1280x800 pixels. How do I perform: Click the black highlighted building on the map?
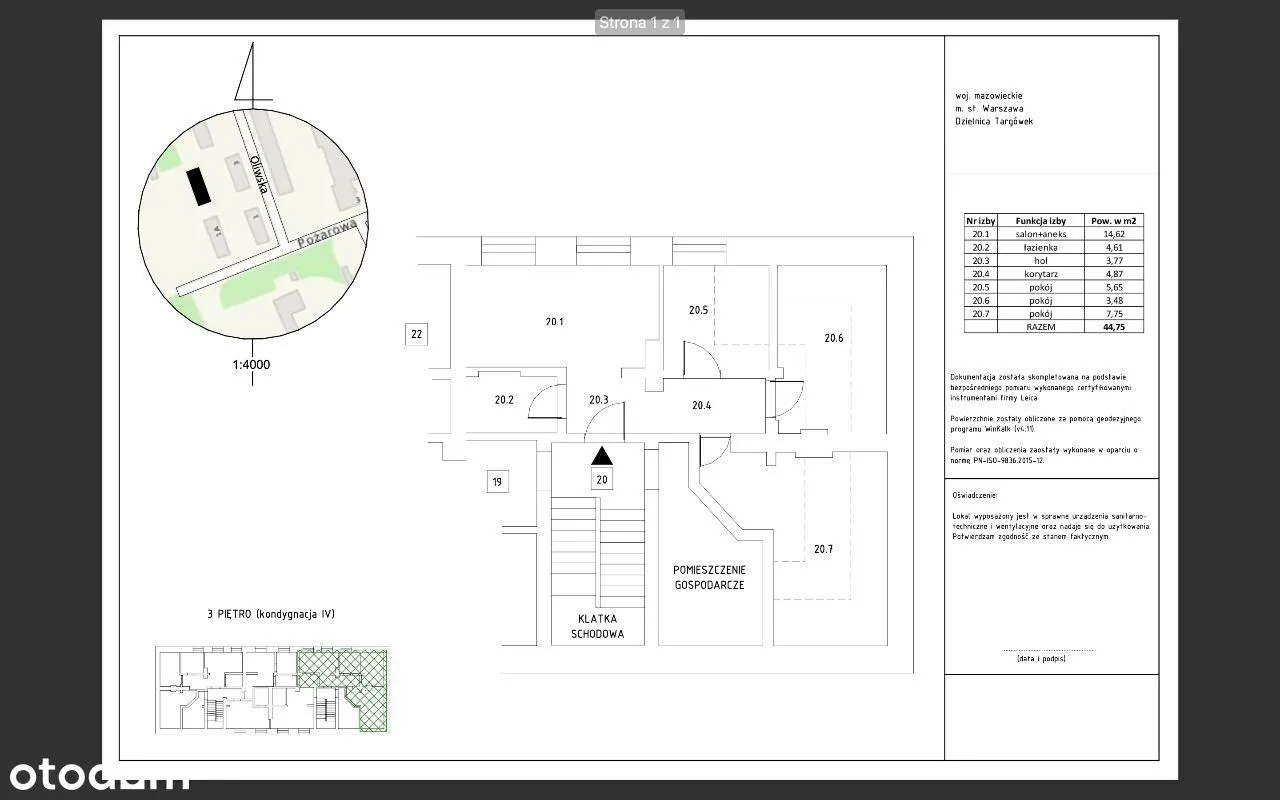(x=199, y=186)
